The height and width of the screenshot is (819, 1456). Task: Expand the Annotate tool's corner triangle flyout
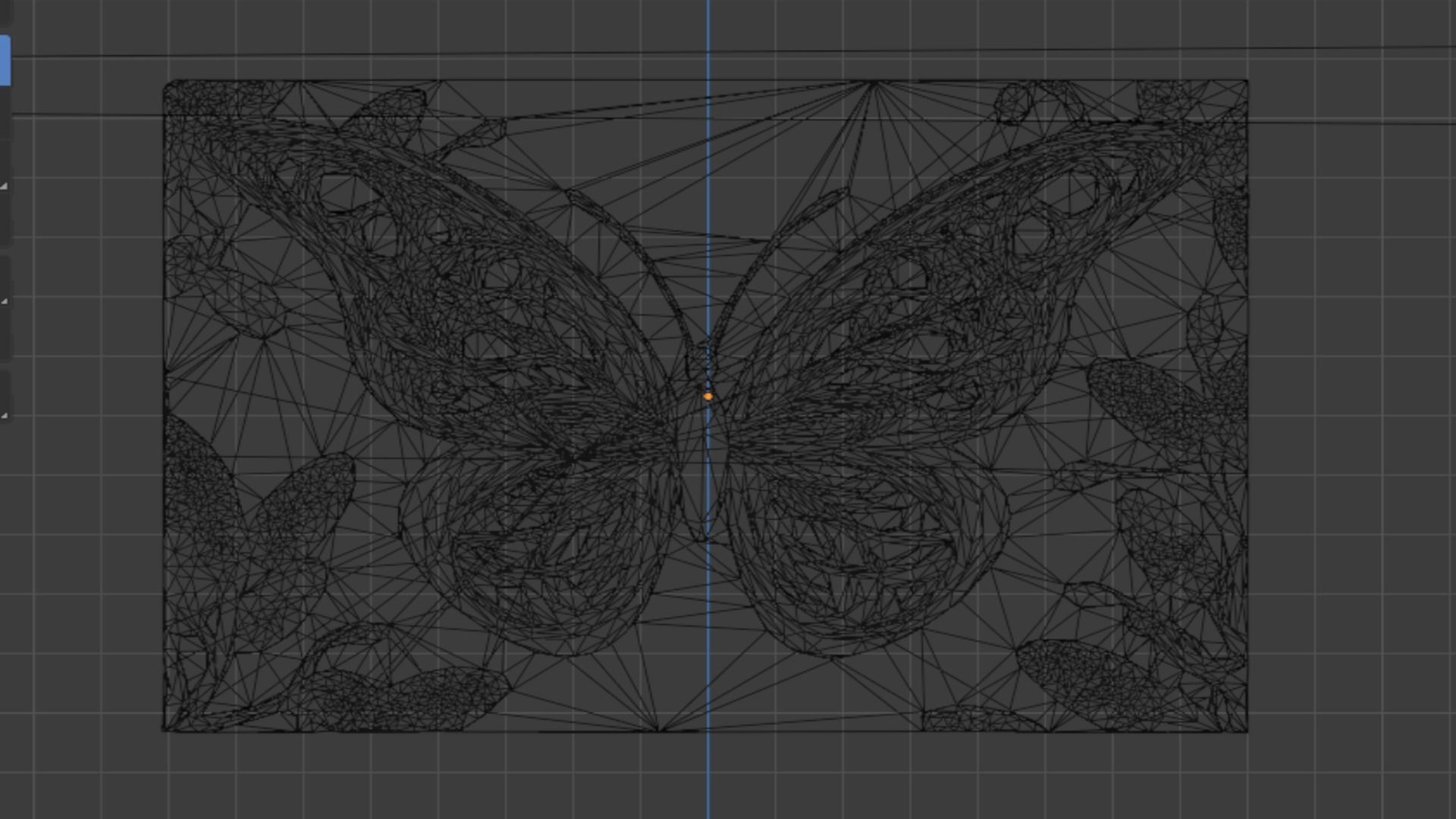click(5, 302)
